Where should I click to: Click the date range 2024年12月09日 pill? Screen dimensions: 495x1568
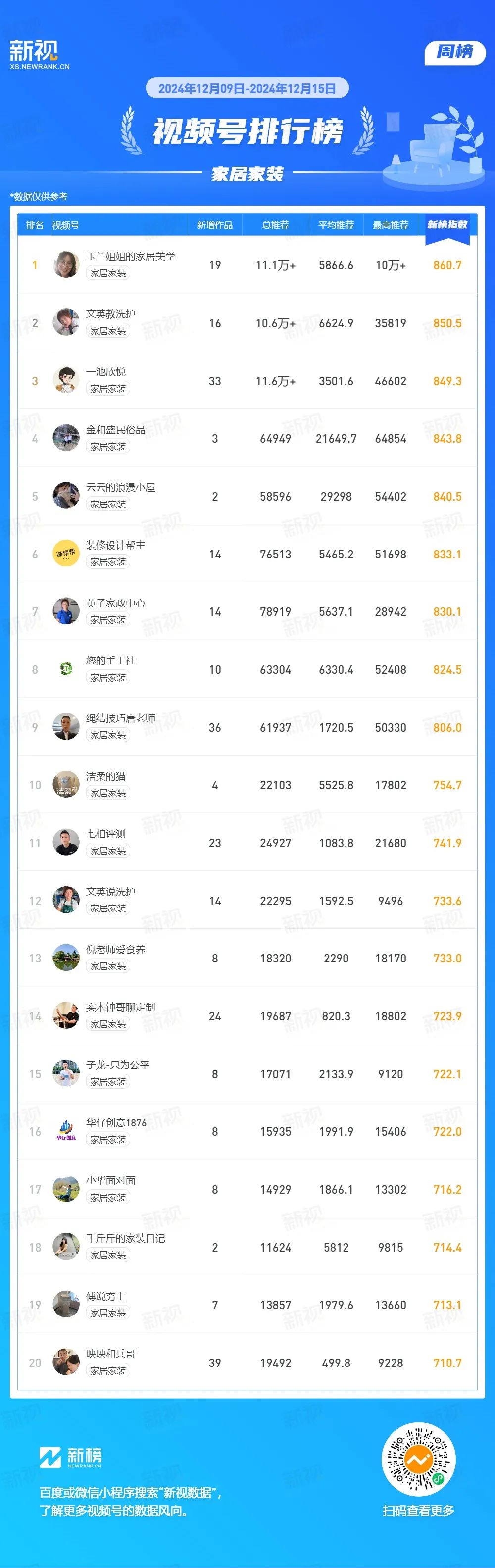pyautogui.click(x=247, y=88)
